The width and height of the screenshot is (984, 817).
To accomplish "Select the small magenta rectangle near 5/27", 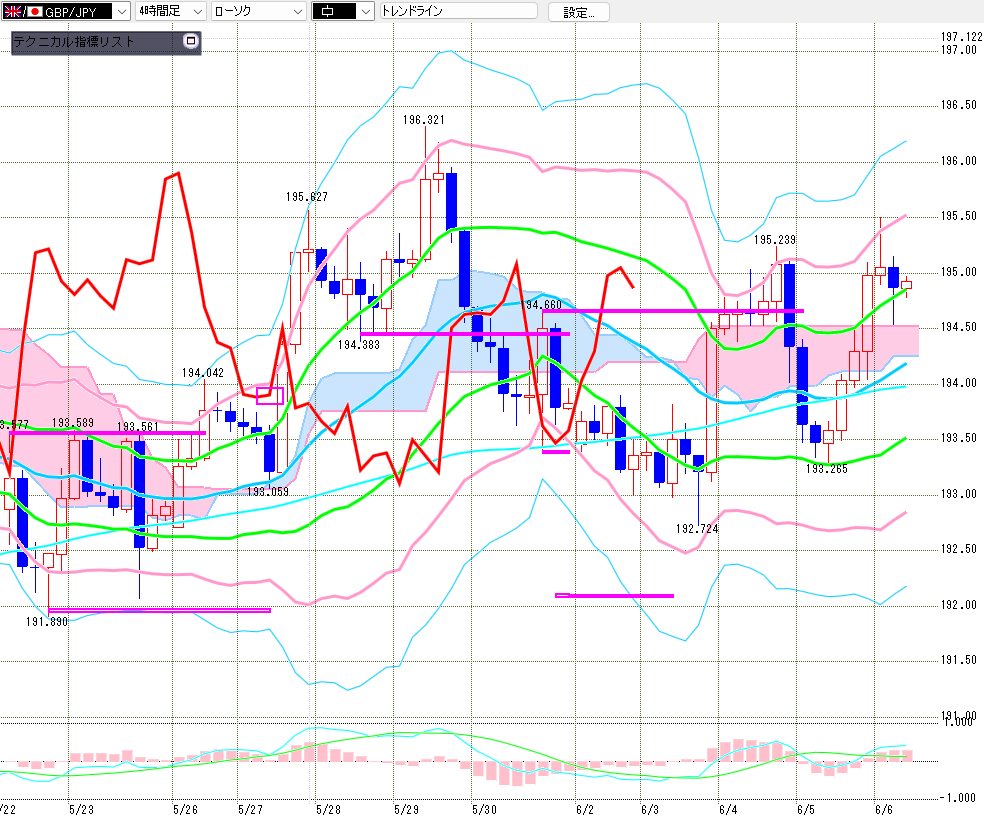I will (270, 396).
